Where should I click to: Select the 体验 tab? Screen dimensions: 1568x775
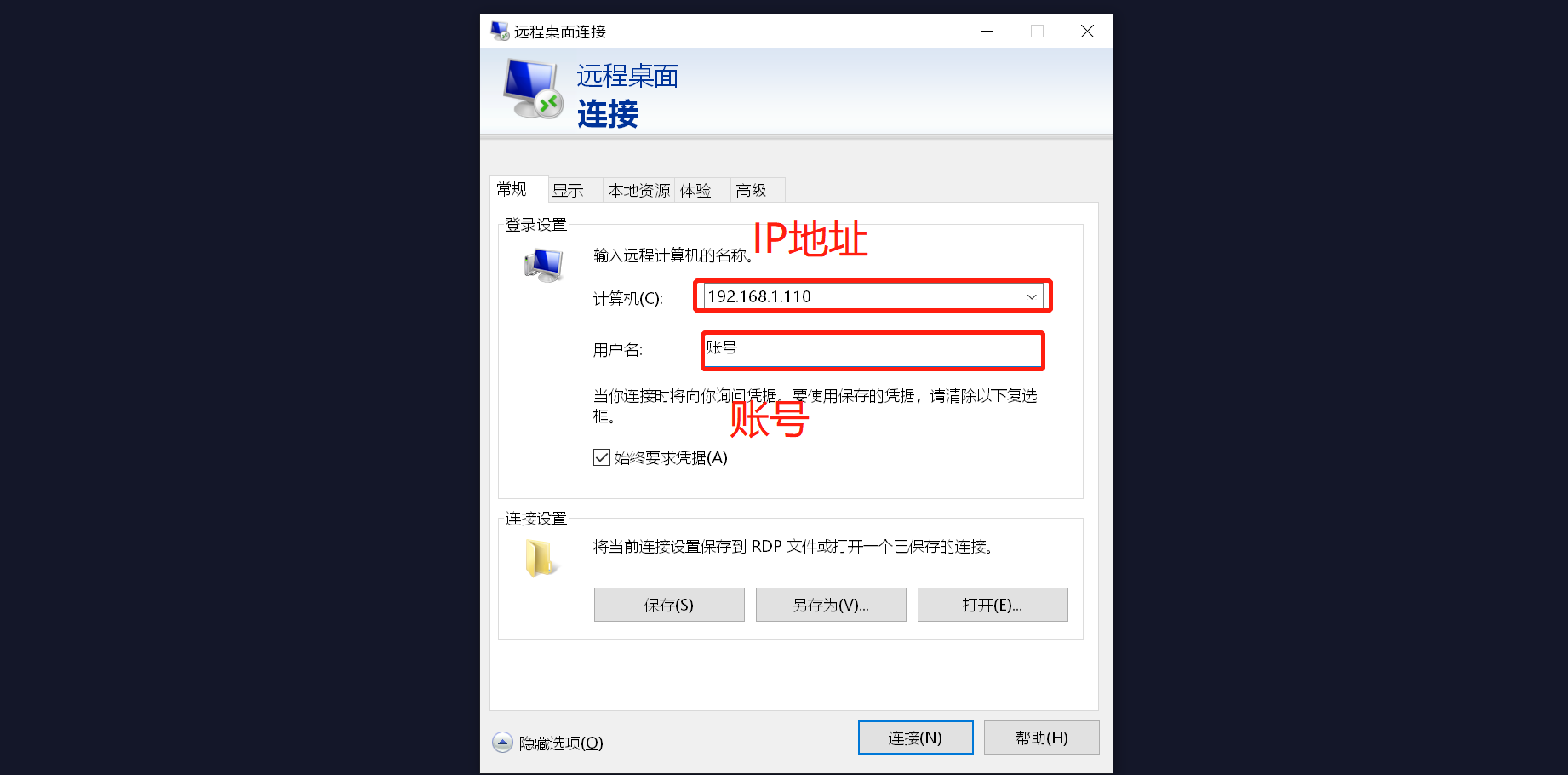tap(695, 190)
